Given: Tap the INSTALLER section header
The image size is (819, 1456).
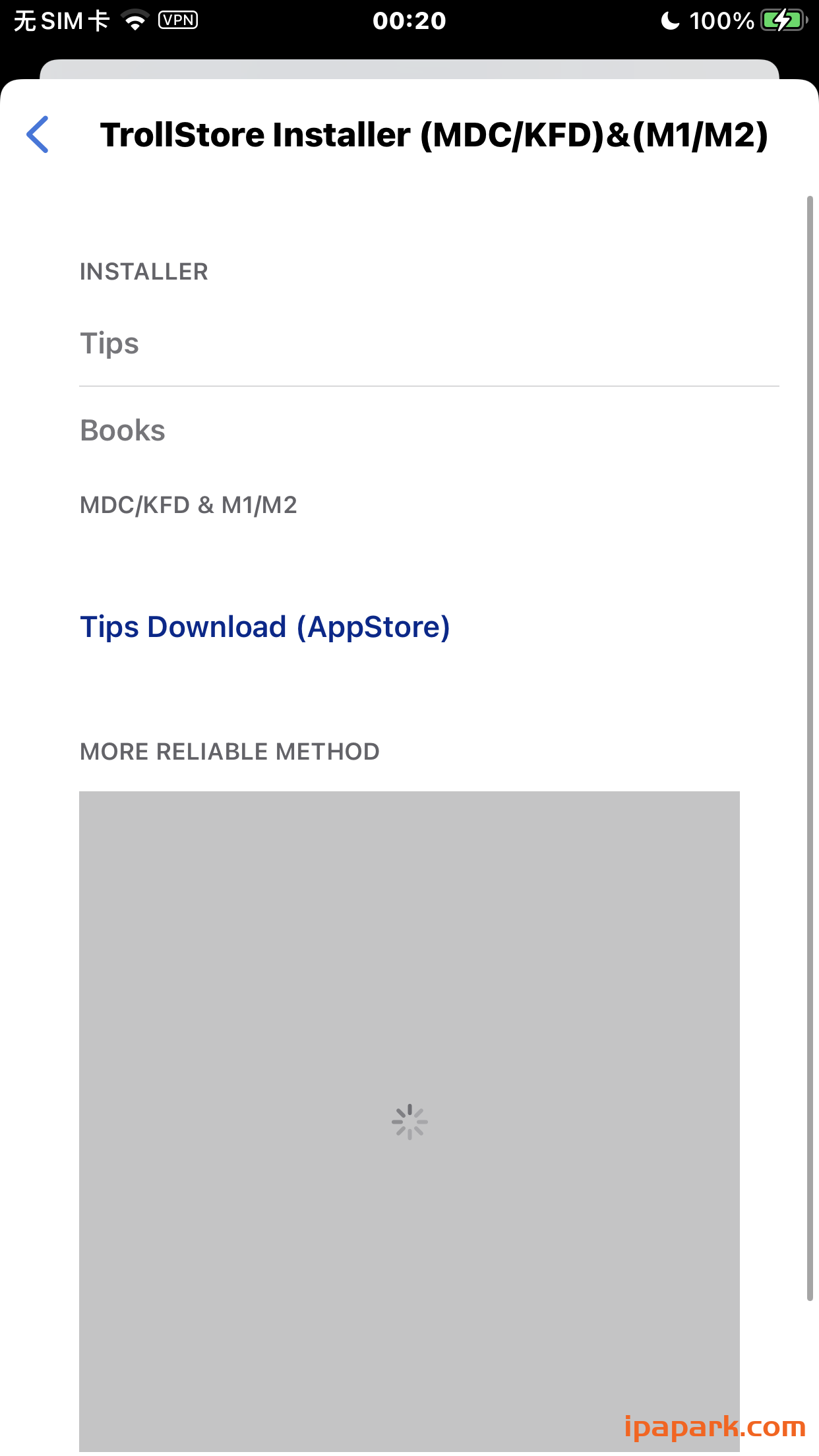Looking at the screenshot, I should click(x=144, y=272).
